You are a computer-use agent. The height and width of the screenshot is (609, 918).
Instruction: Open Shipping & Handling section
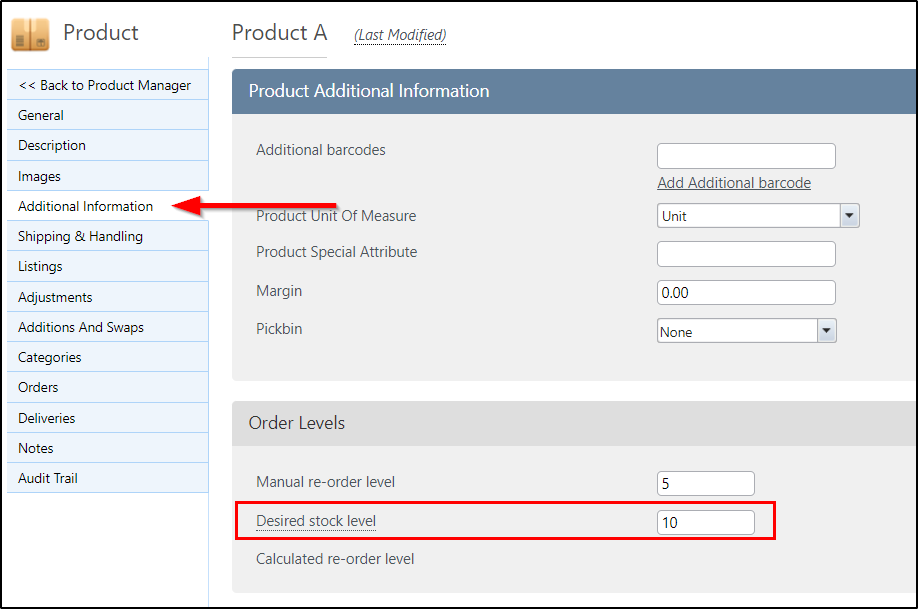[x=108, y=236]
